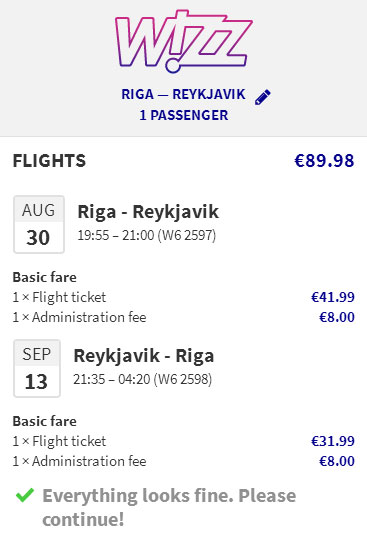This screenshot has height=541, width=367.
Task: Select the SEP 13 date badge
Action: coord(37,368)
